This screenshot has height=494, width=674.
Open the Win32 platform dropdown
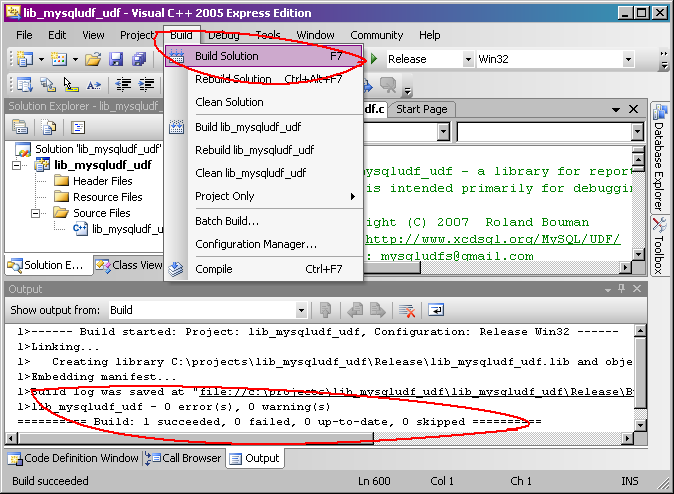[628, 59]
